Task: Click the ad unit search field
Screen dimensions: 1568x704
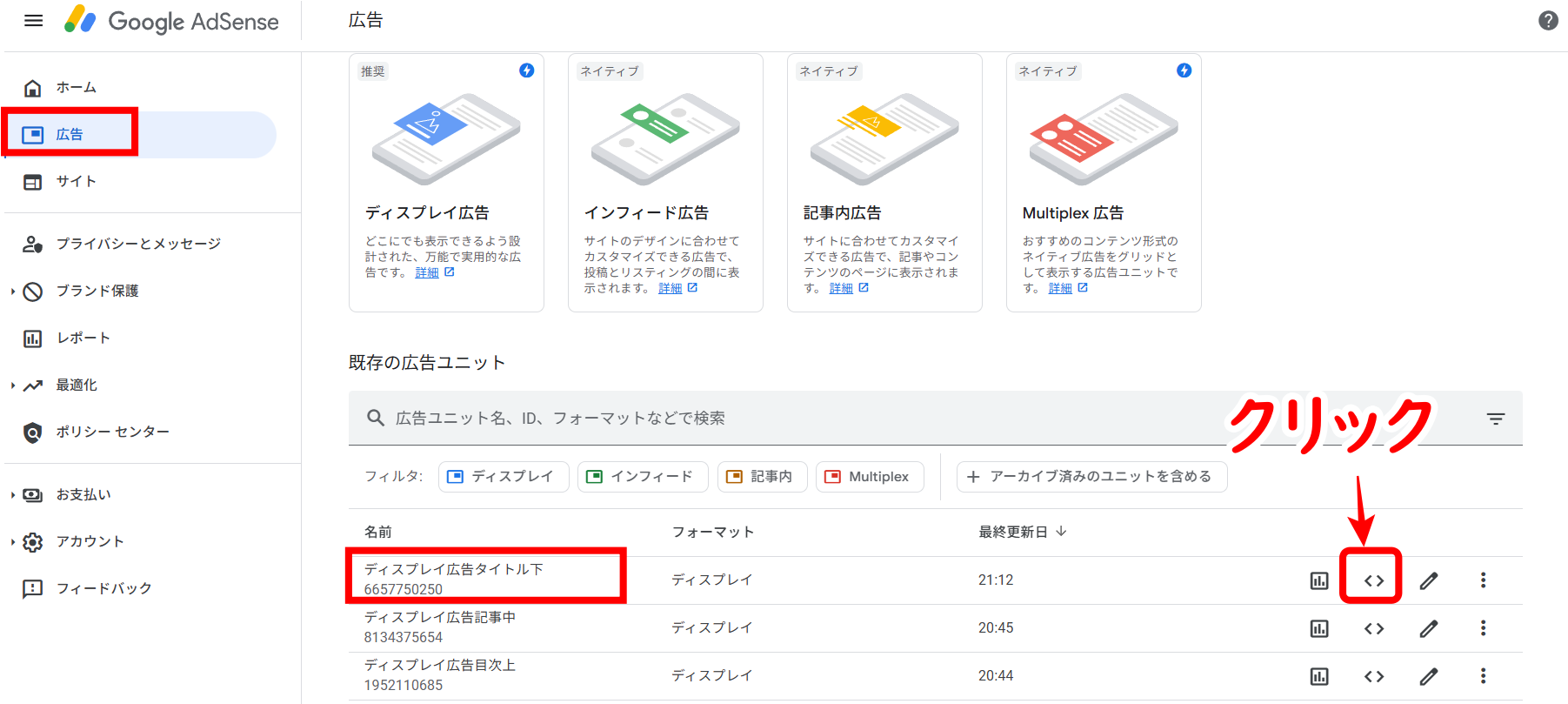Action: (783, 419)
